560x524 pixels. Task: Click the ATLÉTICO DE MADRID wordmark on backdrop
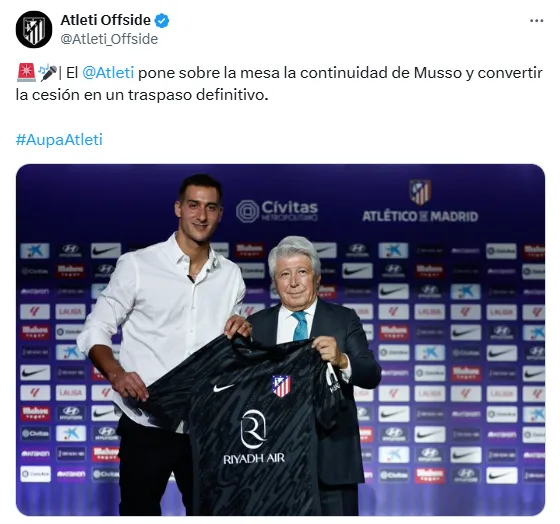click(420, 216)
